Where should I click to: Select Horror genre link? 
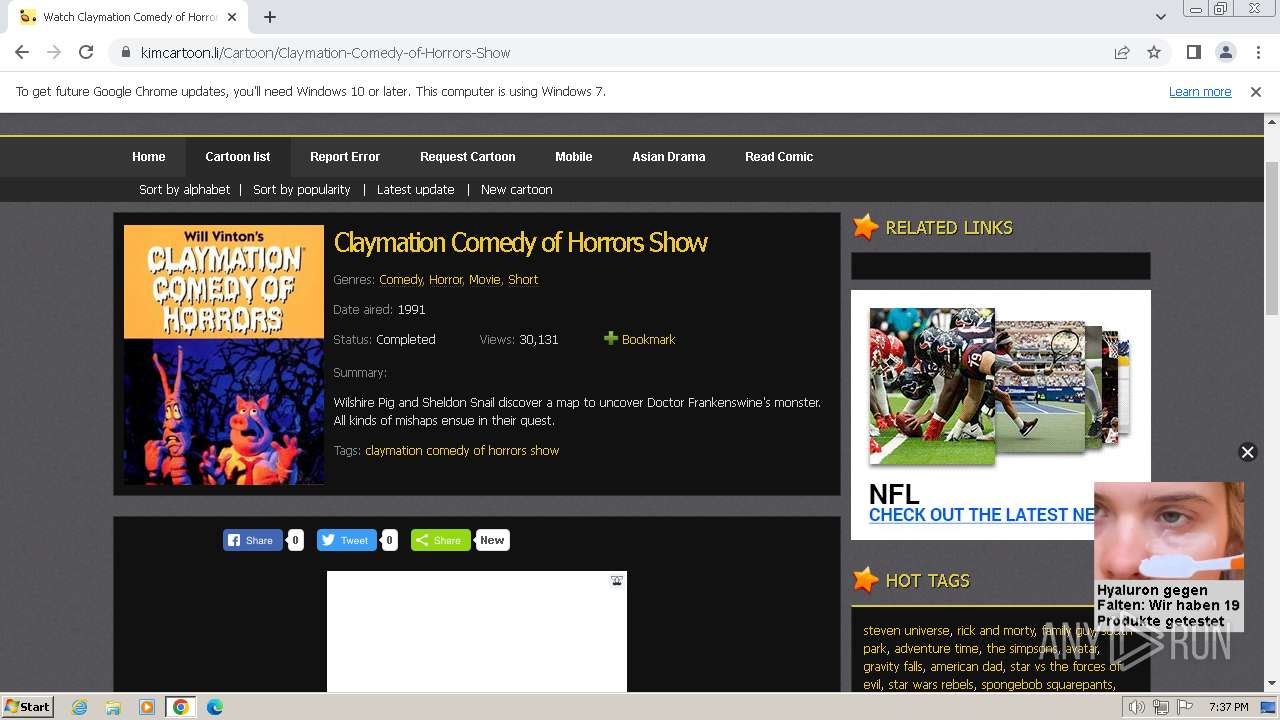point(446,280)
